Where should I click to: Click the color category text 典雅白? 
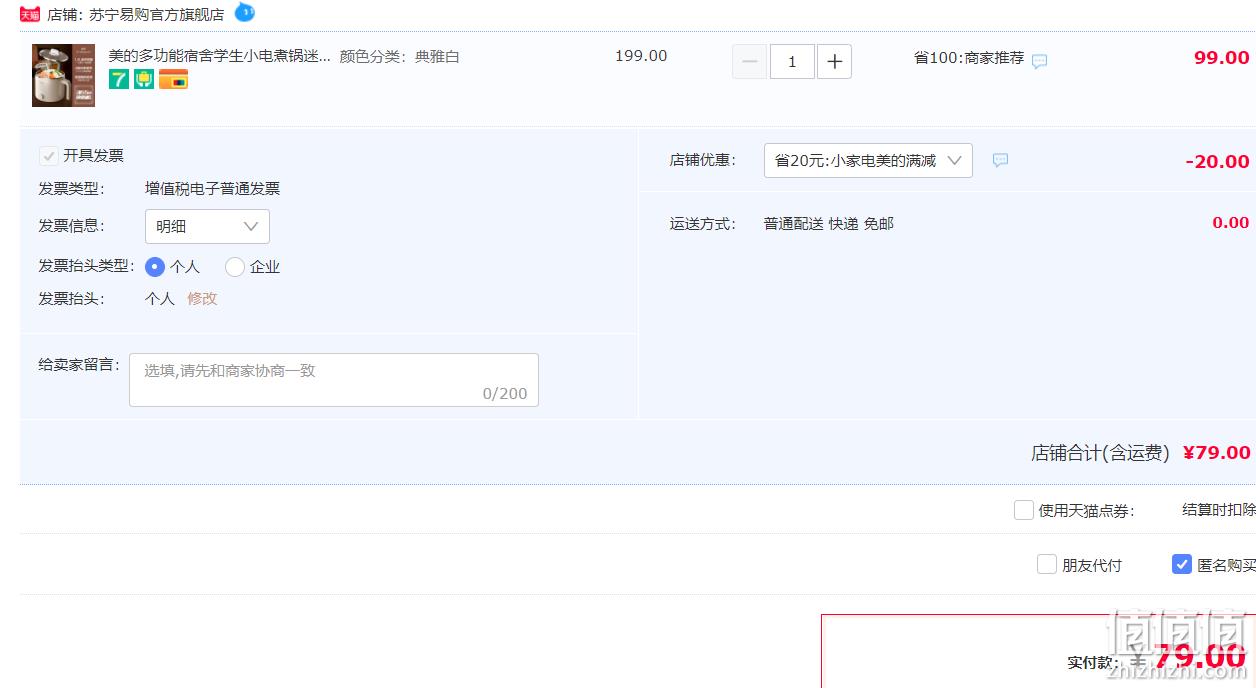coord(437,57)
